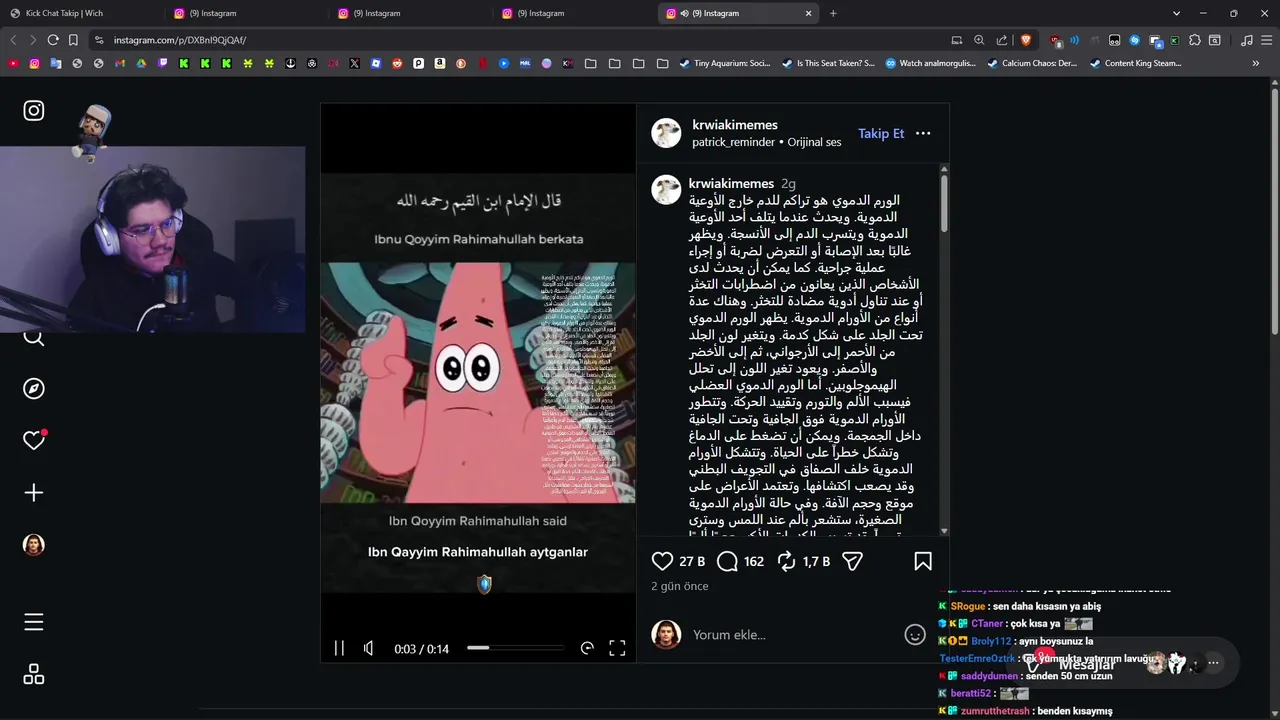Open a new browser tab
The height and width of the screenshot is (720, 1280).
tap(833, 13)
